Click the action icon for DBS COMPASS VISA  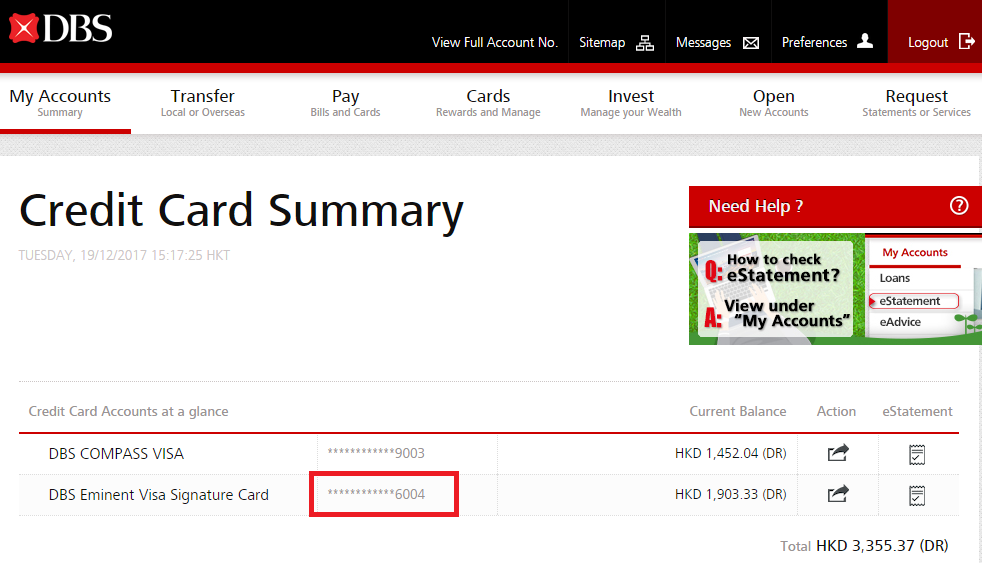[x=837, y=454]
